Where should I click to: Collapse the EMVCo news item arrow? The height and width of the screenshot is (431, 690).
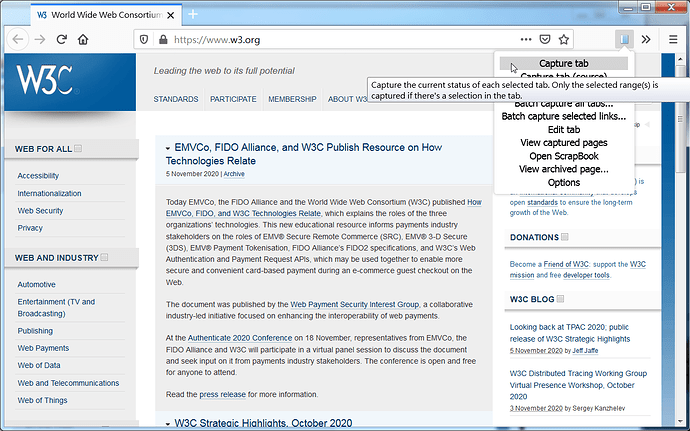point(168,149)
